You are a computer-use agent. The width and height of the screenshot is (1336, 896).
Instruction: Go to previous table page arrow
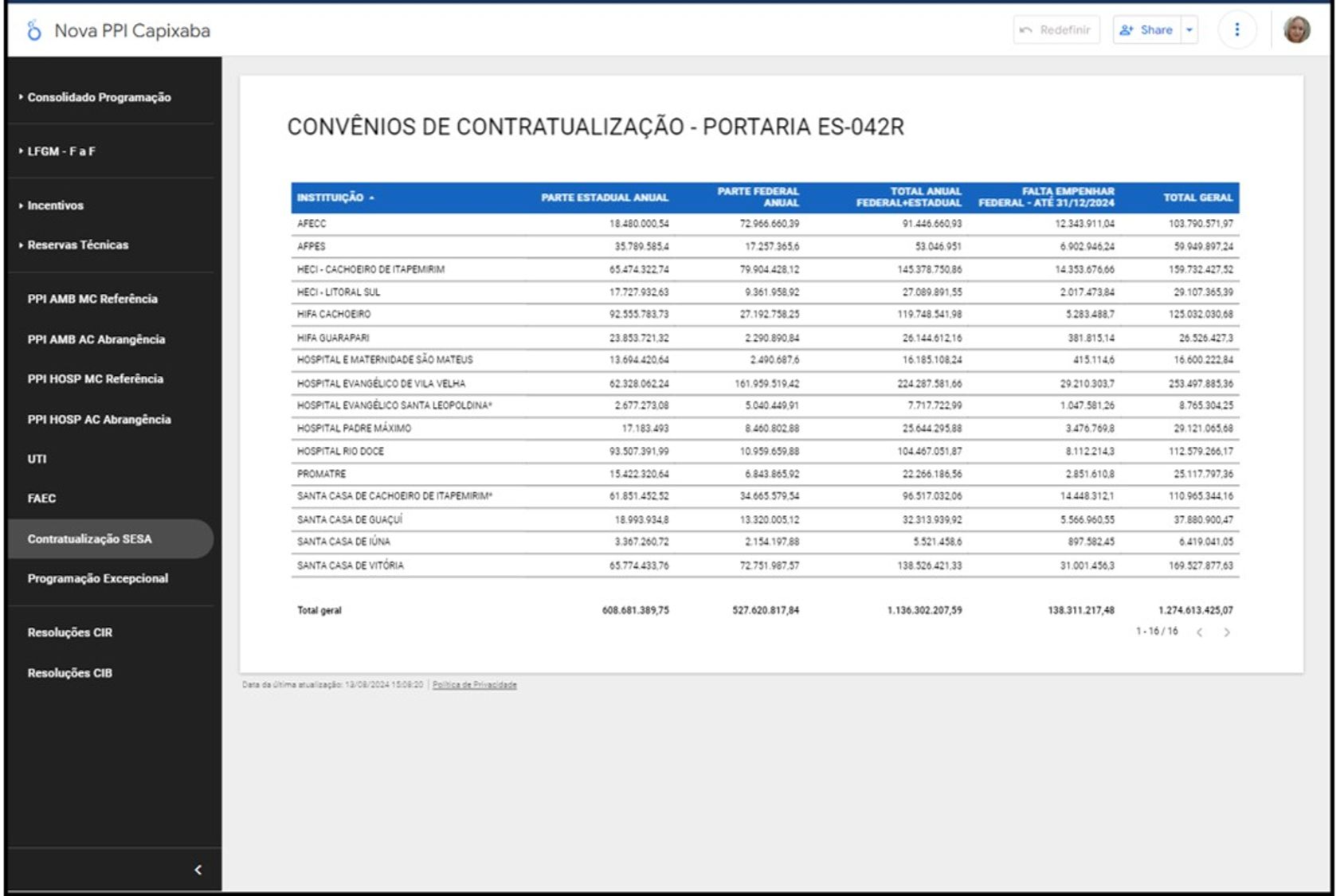1200,632
